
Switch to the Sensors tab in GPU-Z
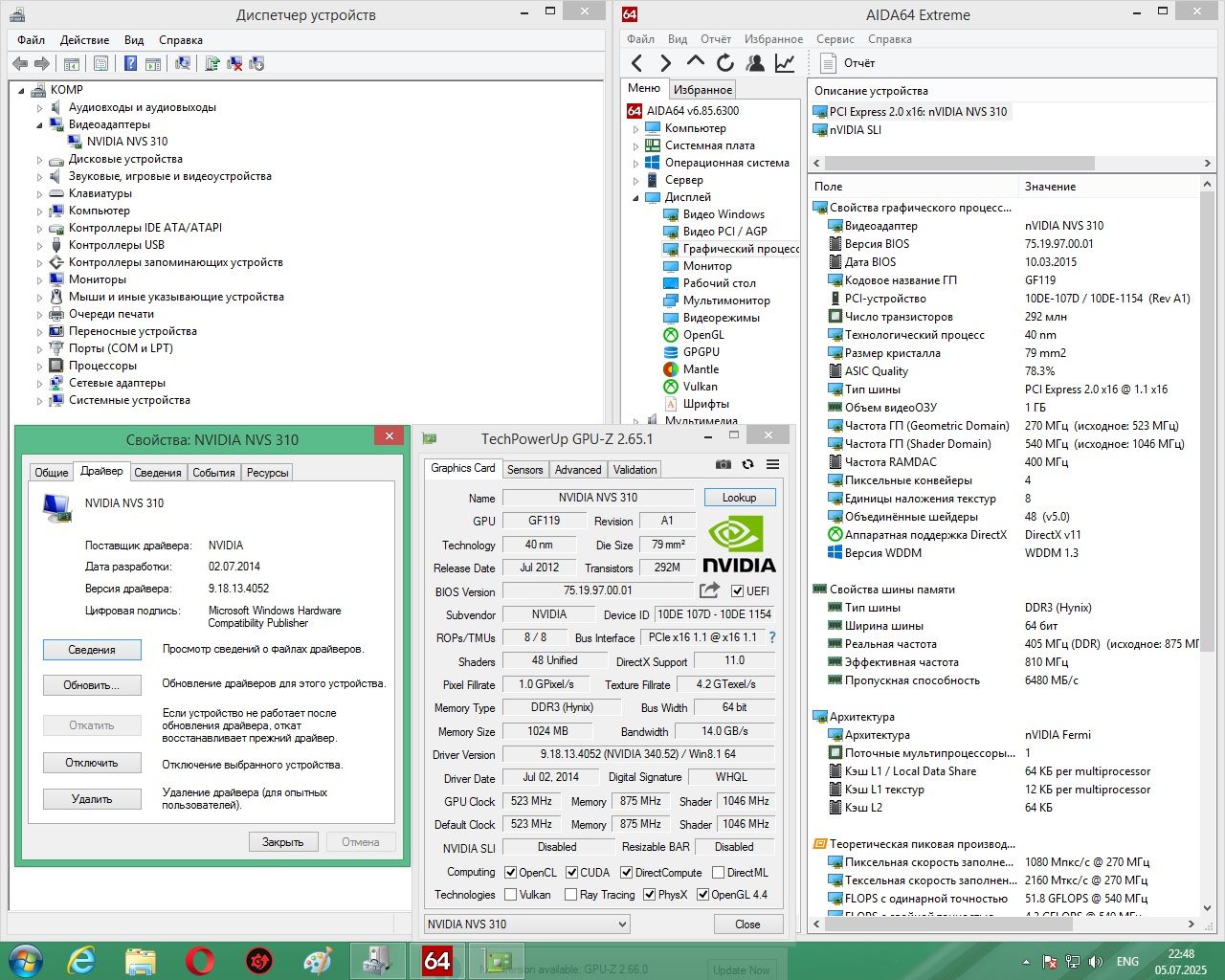(524, 469)
